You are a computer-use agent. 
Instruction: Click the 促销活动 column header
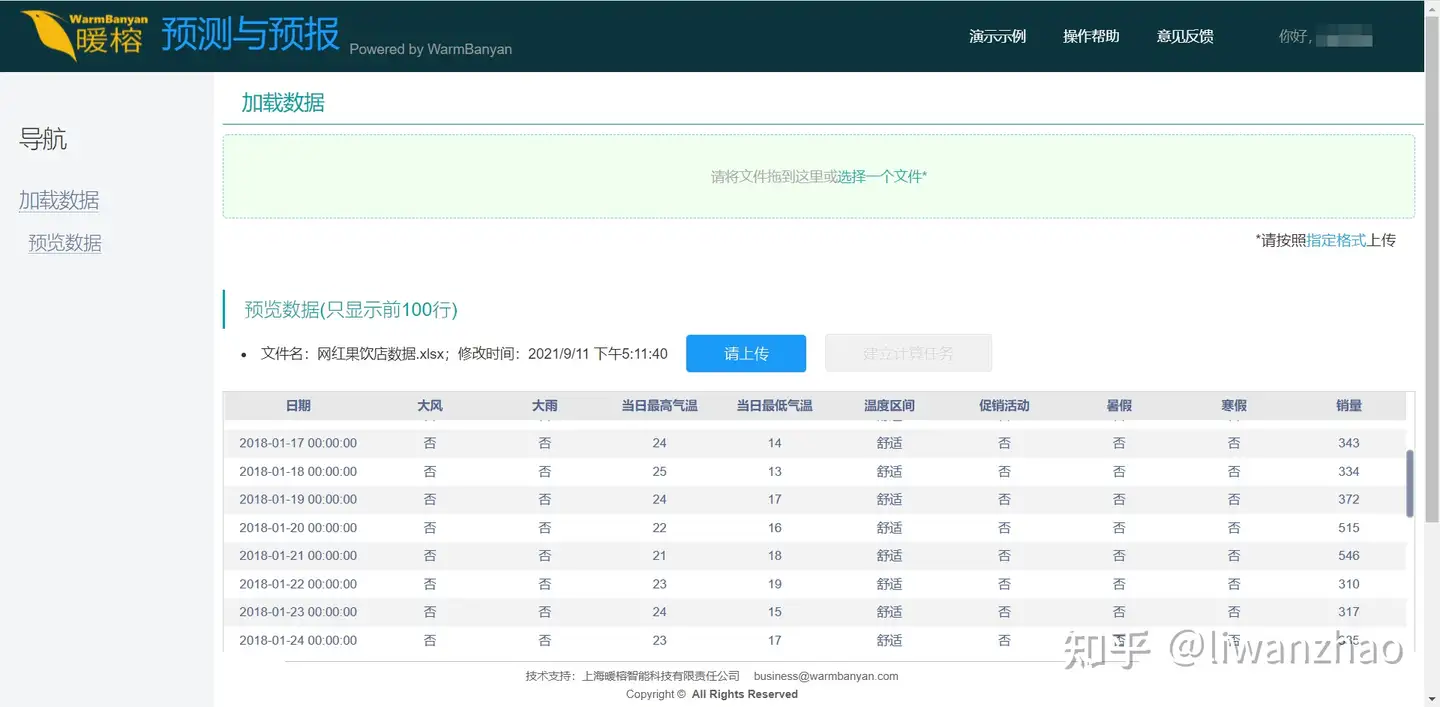point(1004,406)
